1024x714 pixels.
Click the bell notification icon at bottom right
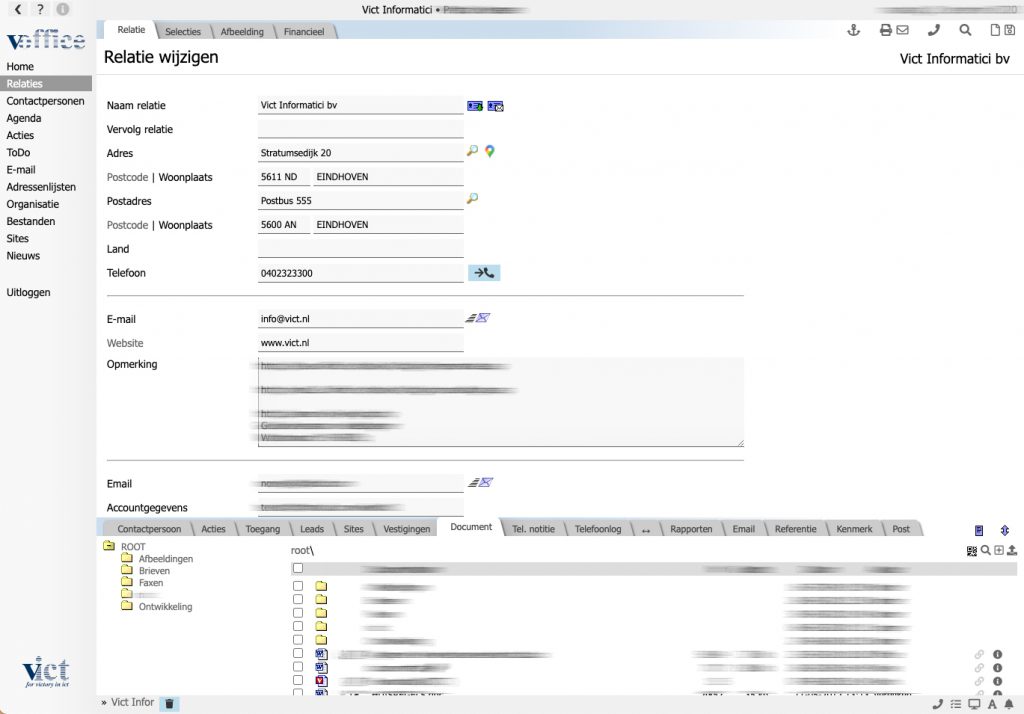1009,704
